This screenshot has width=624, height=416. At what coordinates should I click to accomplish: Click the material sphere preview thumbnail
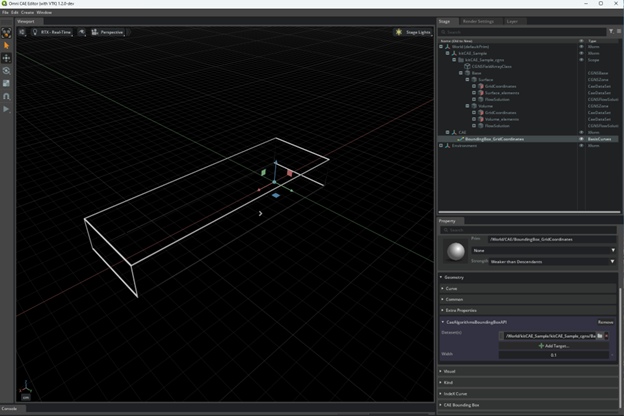click(x=456, y=251)
